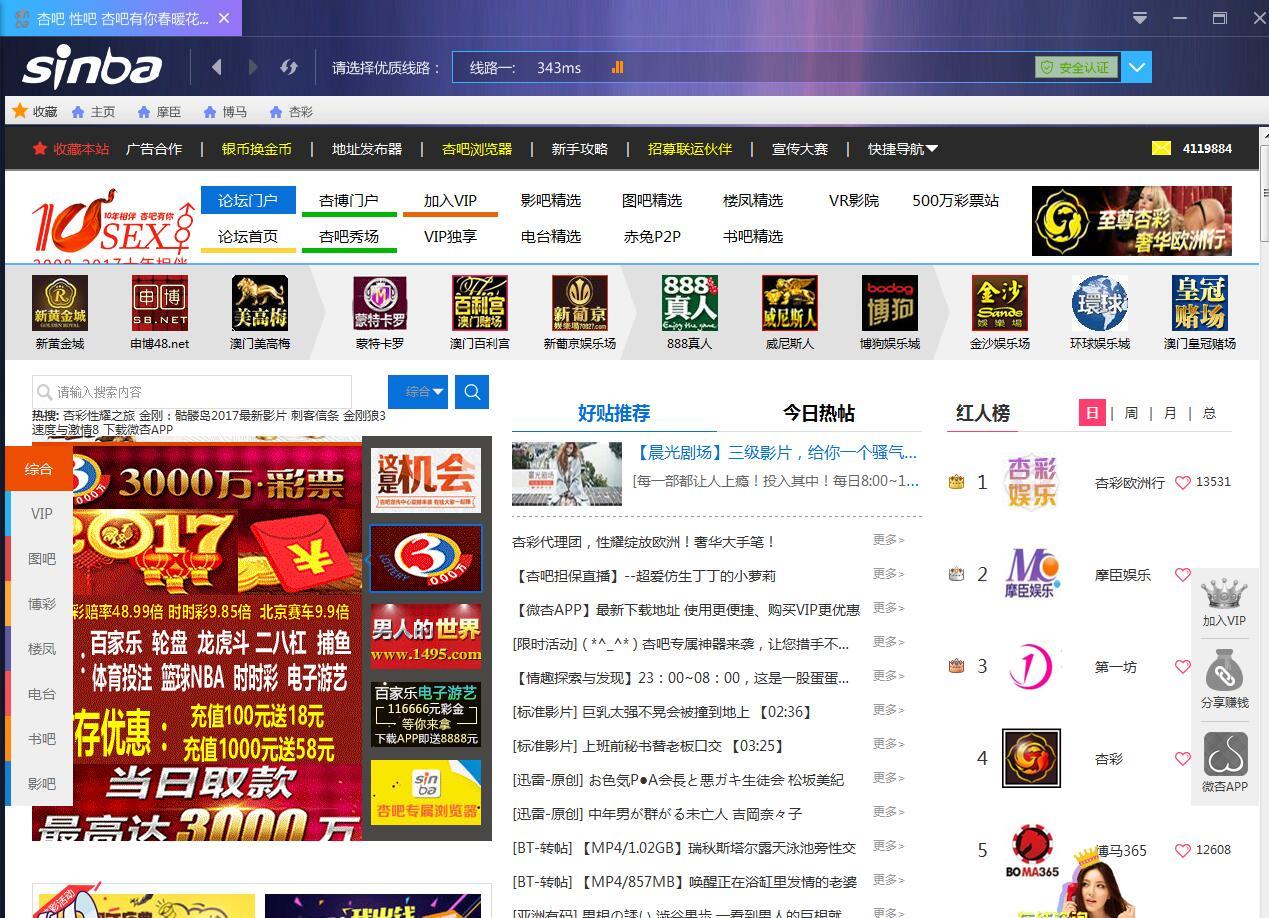Open the 博马 bookmark
The height and width of the screenshot is (918, 1269).
click(225, 112)
